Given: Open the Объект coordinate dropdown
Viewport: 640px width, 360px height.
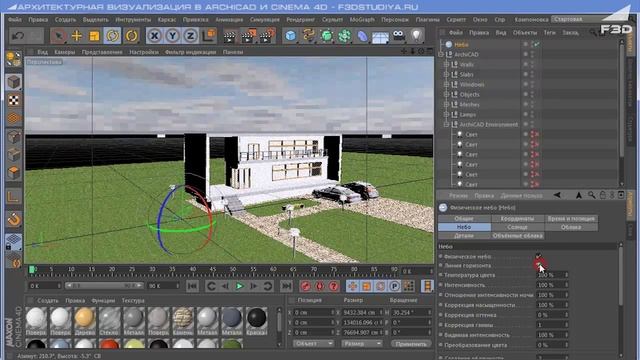Looking at the screenshot, I should coord(313,344).
